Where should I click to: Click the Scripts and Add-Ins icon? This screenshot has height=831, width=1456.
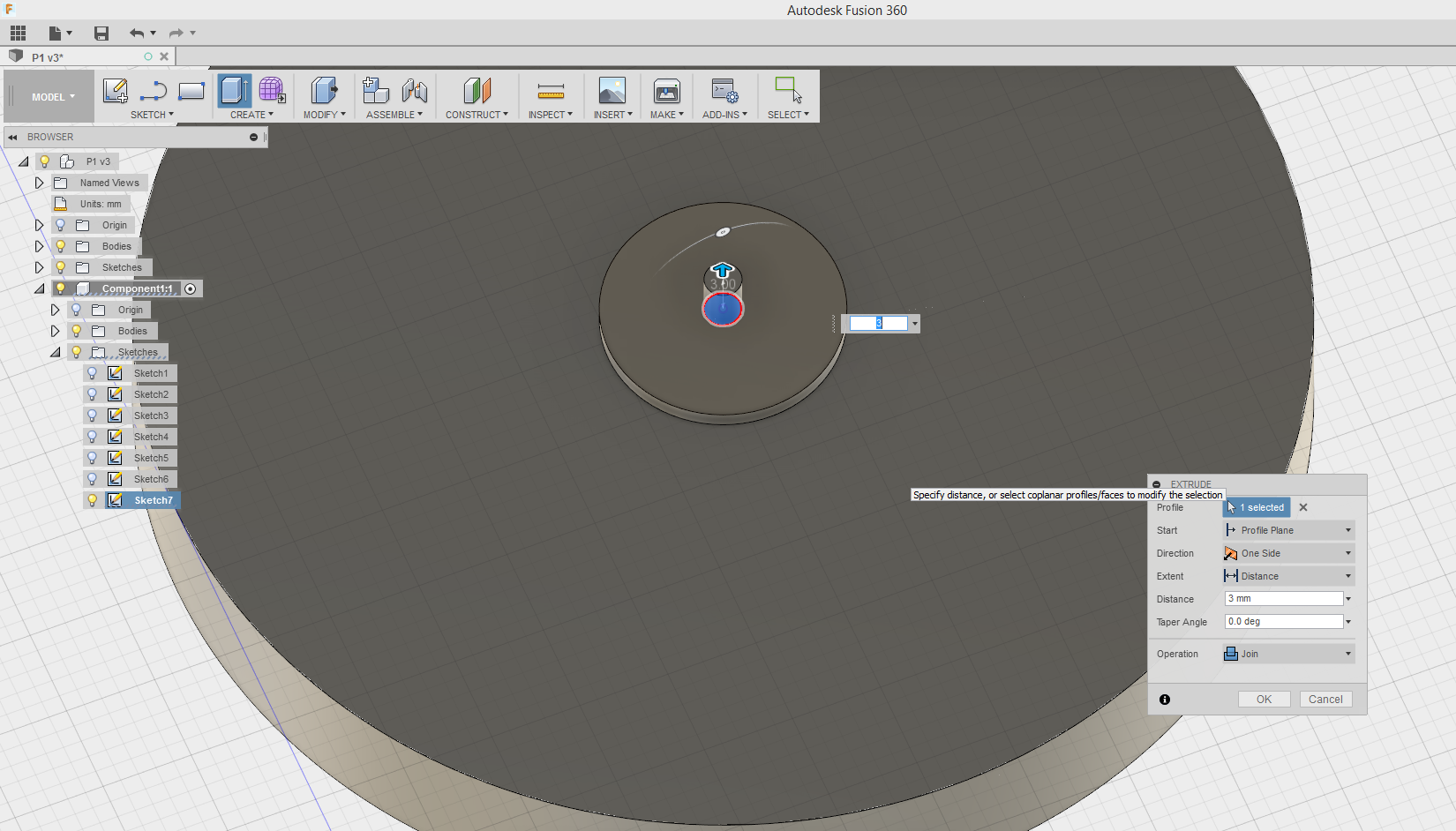(724, 90)
